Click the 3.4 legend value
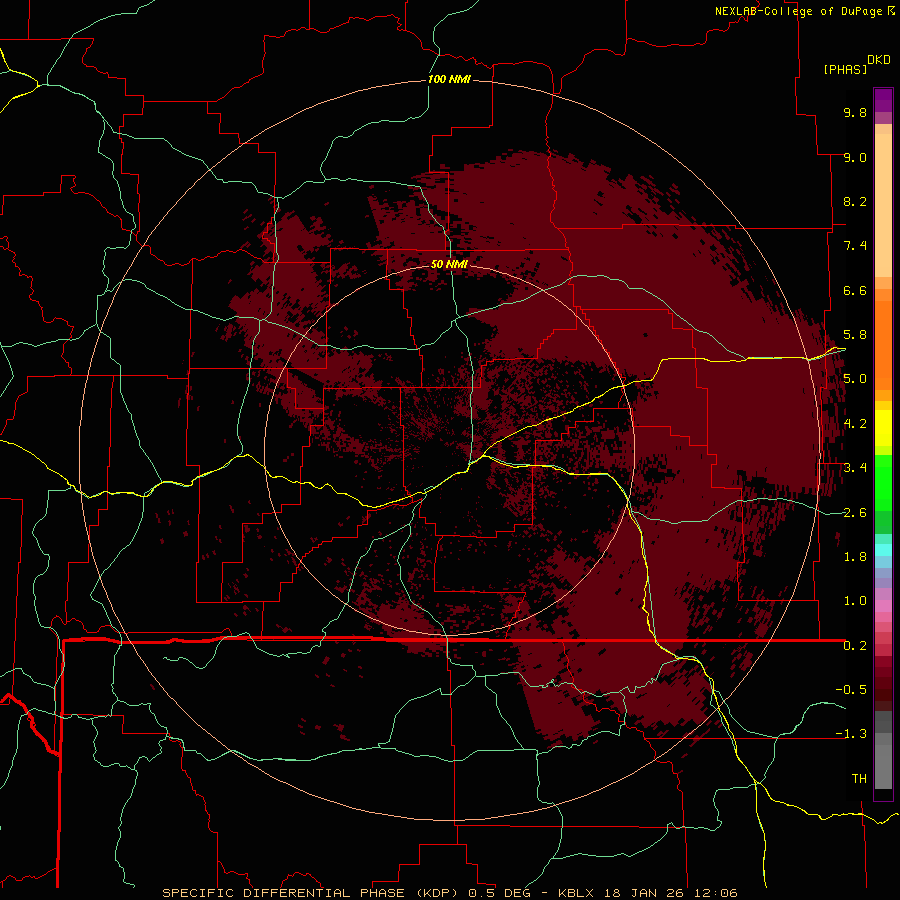Screen dimensions: 900x900 (855, 468)
